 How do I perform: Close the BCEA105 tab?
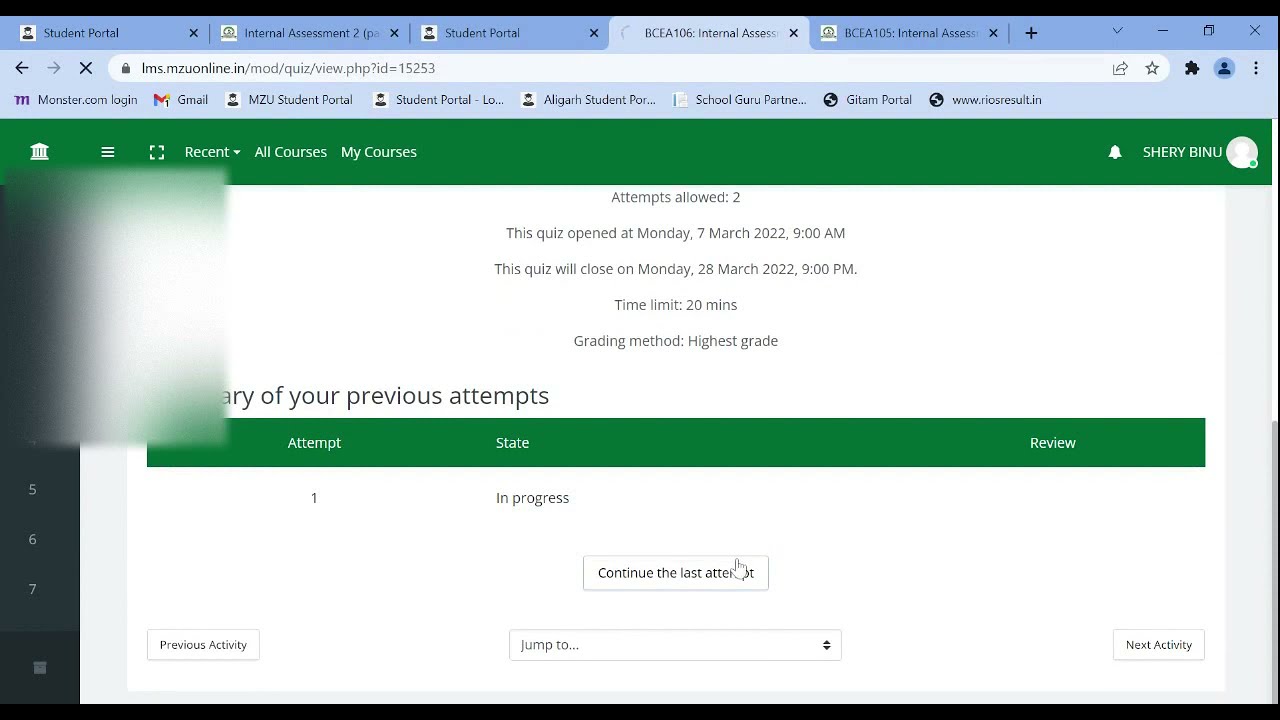pyautogui.click(x=993, y=33)
